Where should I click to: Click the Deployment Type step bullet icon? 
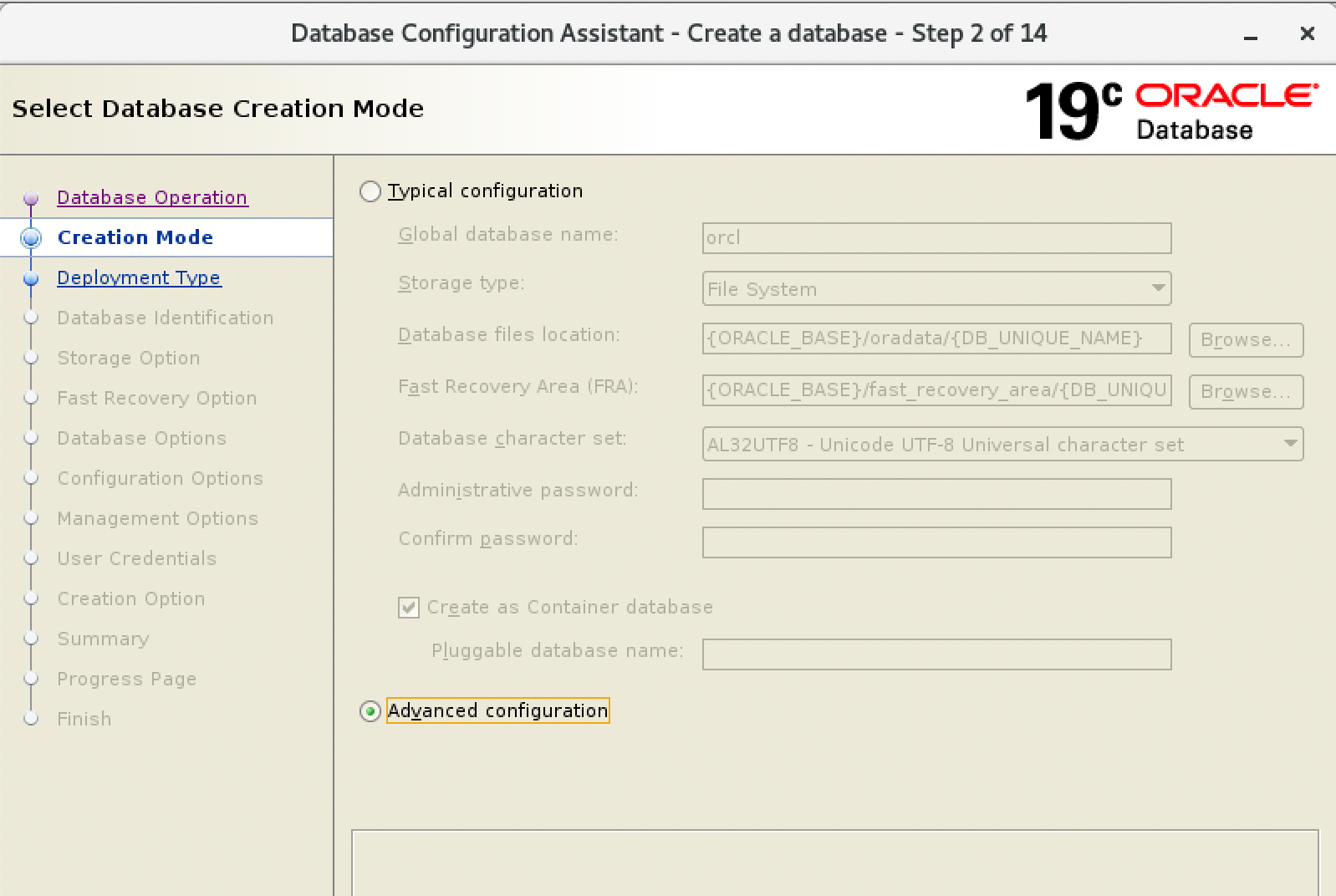(31, 278)
